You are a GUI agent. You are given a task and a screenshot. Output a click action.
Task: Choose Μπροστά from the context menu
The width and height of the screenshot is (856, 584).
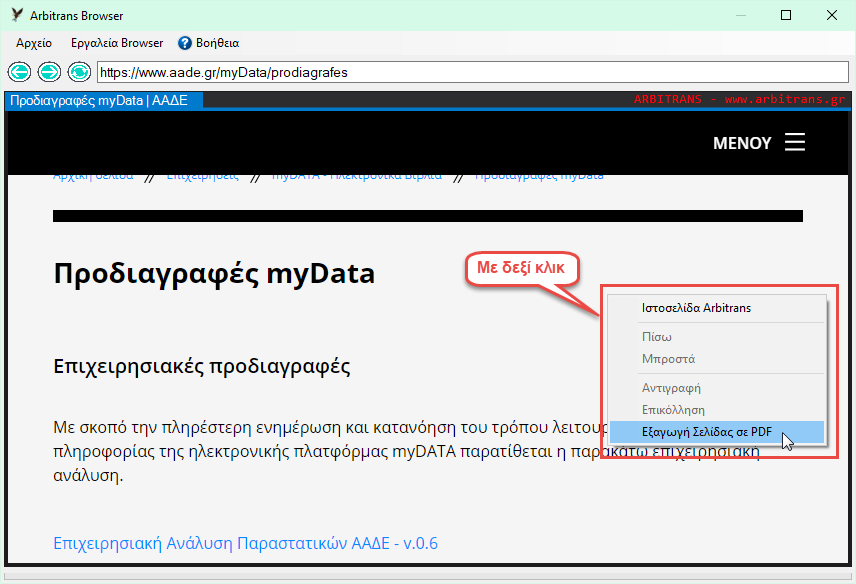(x=716, y=359)
